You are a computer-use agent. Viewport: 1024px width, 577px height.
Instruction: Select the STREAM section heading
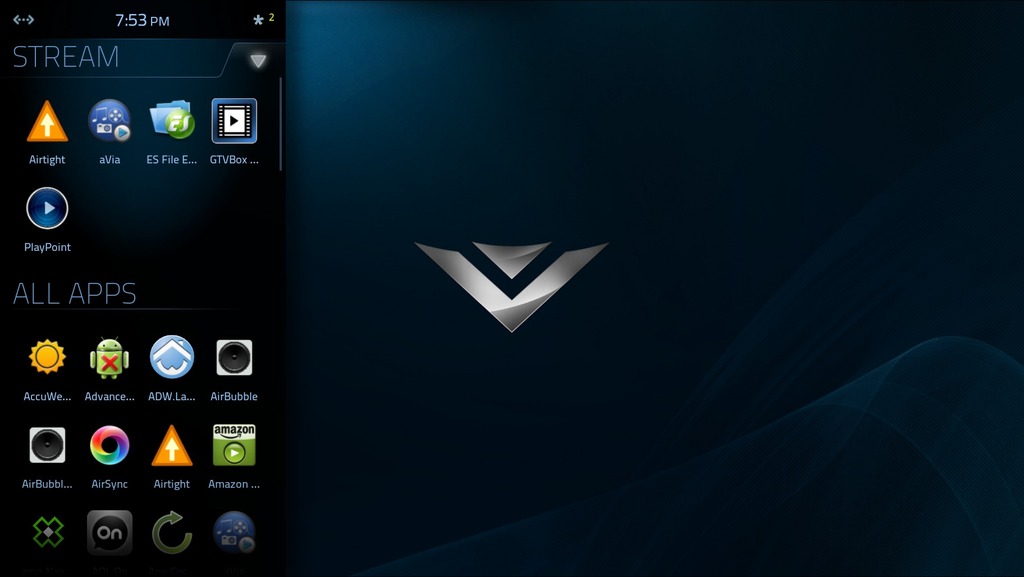point(66,57)
